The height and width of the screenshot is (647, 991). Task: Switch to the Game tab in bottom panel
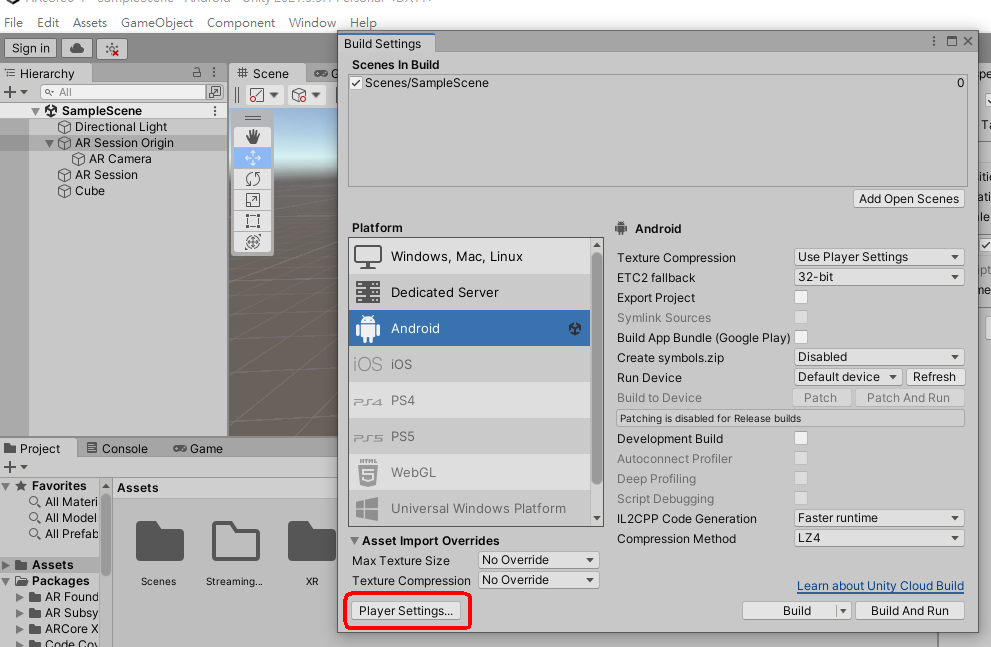[198, 449]
